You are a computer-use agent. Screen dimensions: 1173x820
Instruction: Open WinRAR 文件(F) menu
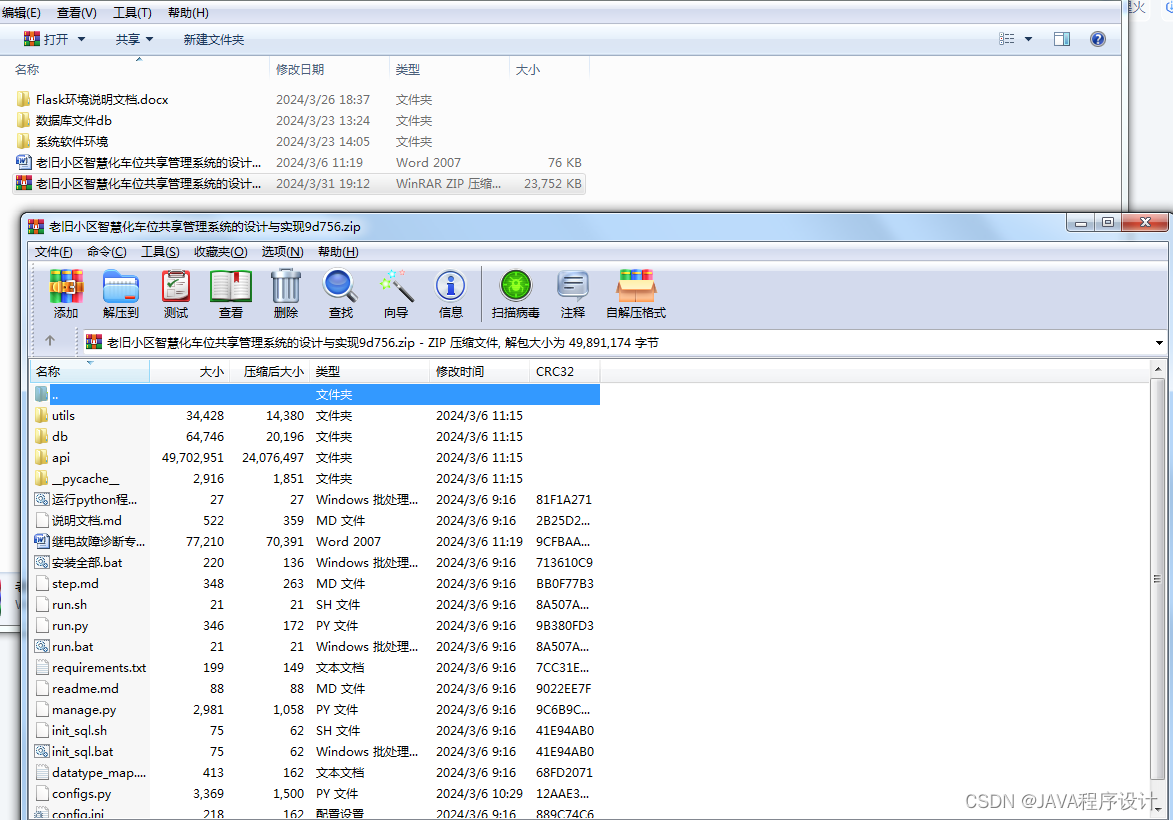[54, 251]
